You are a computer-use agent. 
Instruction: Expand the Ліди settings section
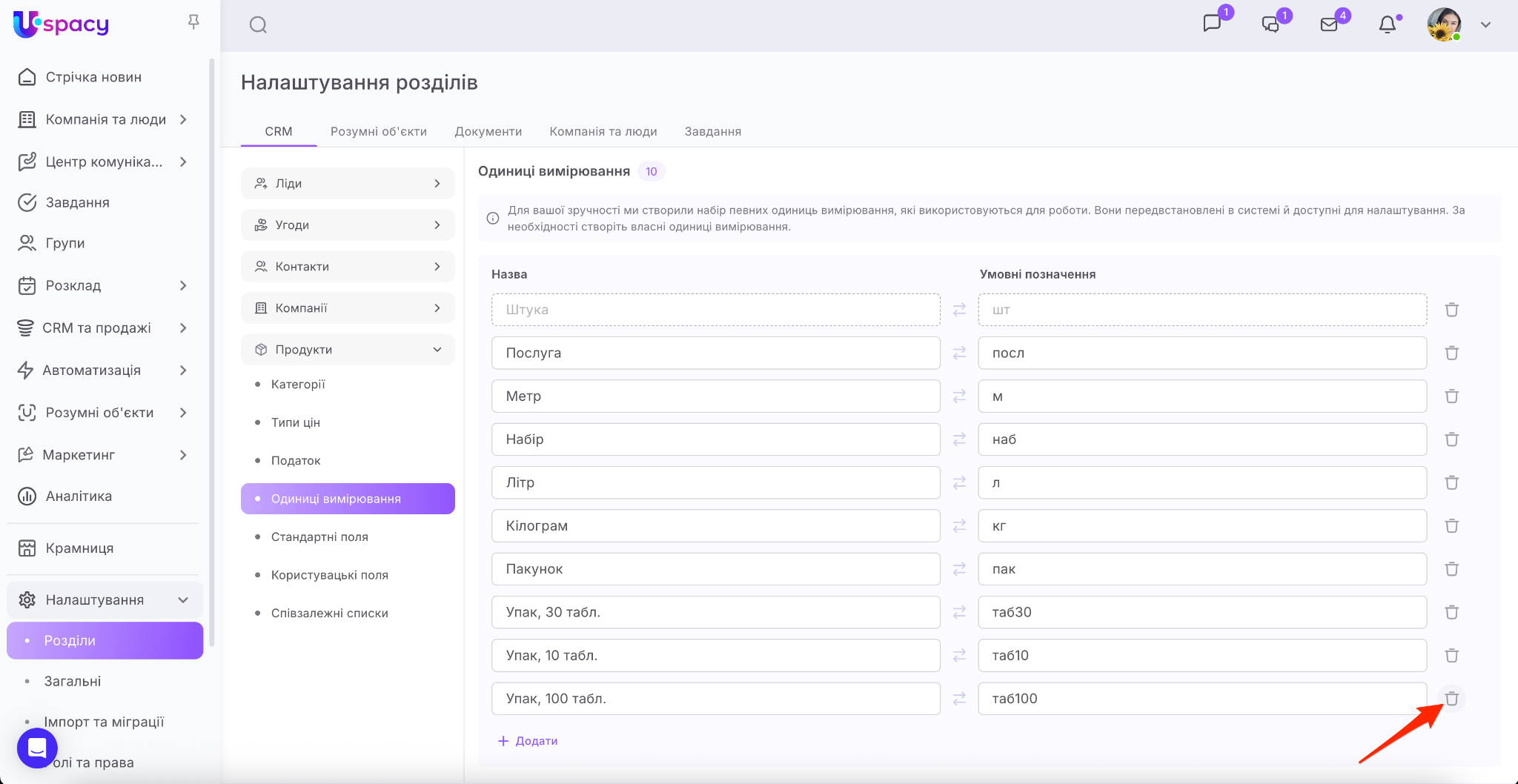tap(348, 184)
